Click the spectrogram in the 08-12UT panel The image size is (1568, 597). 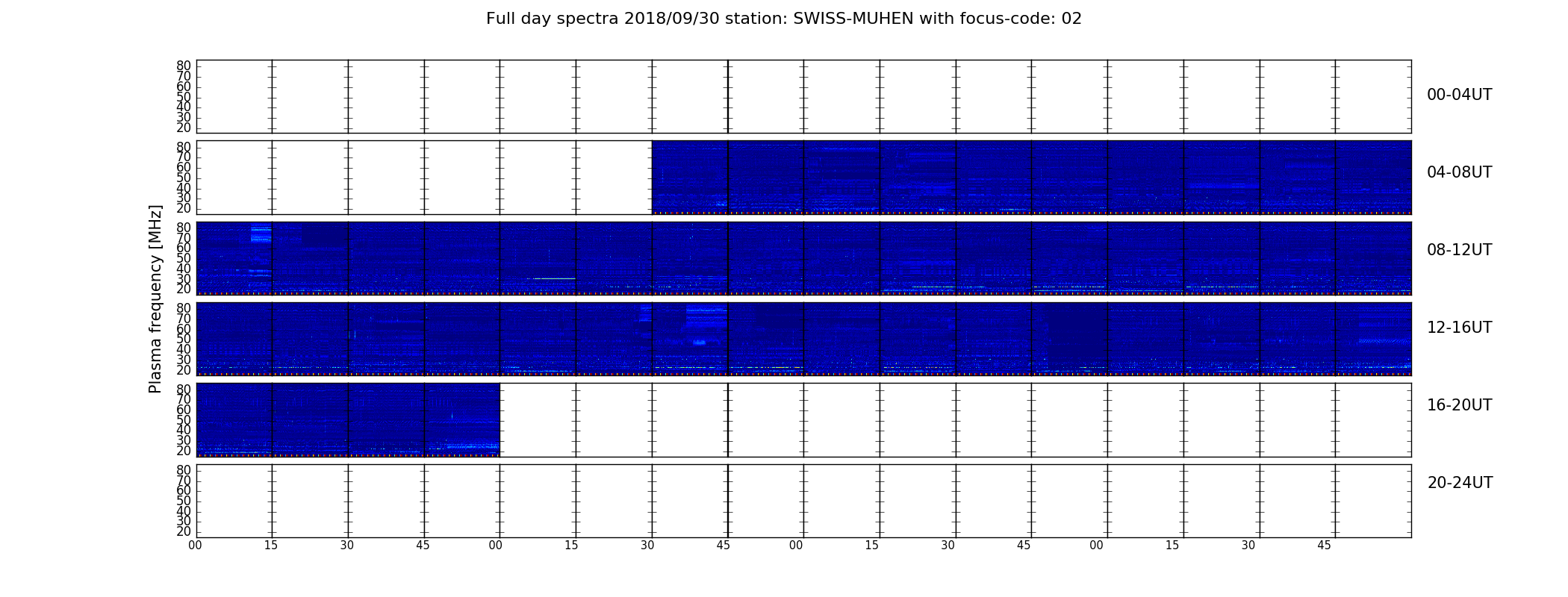click(x=803, y=258)
